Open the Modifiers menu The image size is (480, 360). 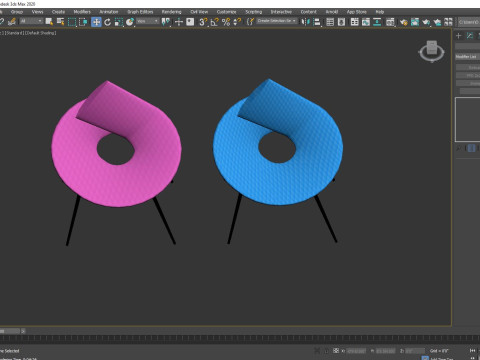[x=82, y=12]
